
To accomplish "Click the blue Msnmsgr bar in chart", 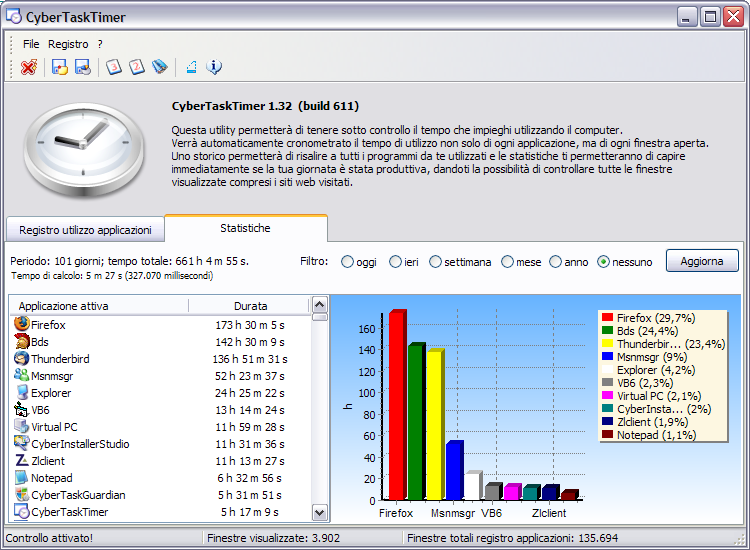I will point(454,471).
